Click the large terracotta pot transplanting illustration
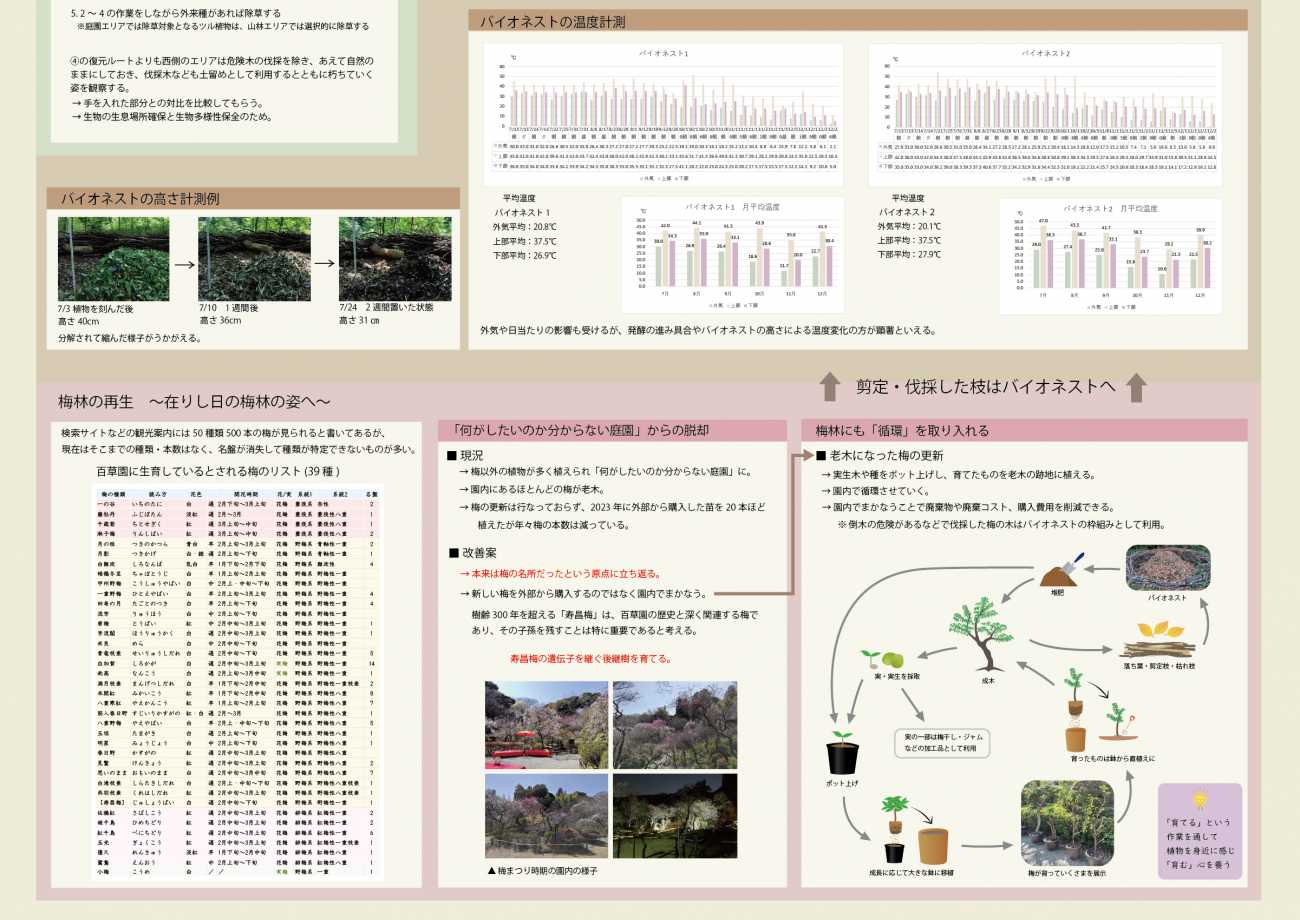 [x=932, y=846]
